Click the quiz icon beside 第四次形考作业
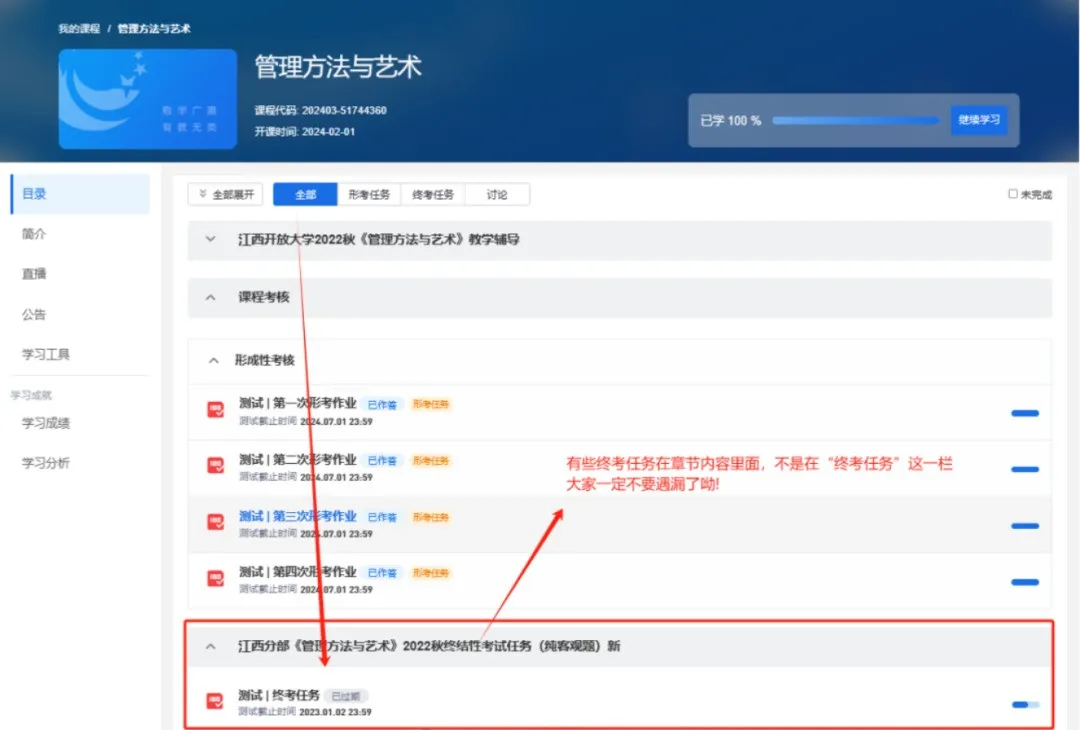 (x=214, y=578)
